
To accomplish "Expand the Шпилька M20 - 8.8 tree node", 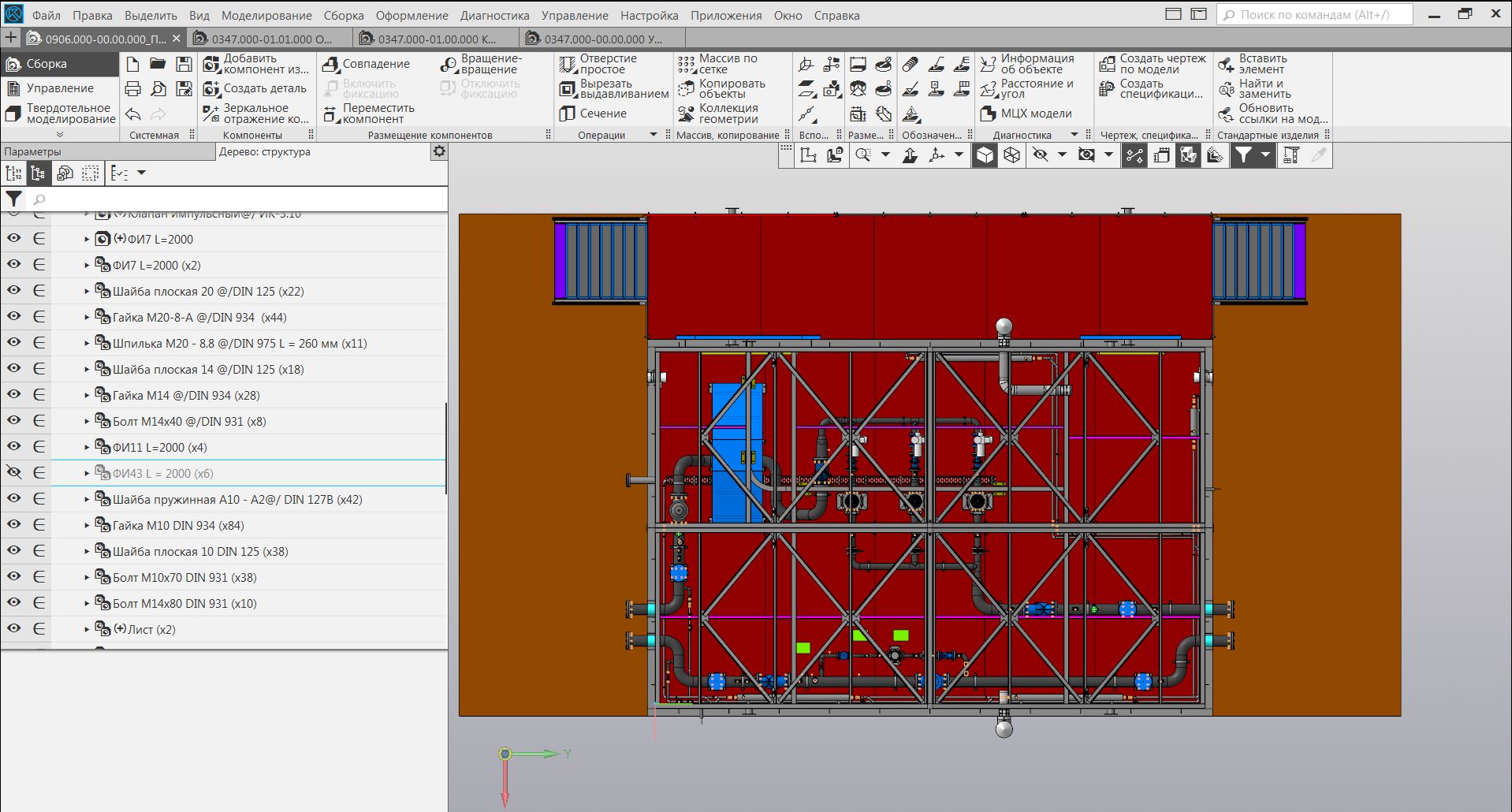I will click(x=87, y=344).
